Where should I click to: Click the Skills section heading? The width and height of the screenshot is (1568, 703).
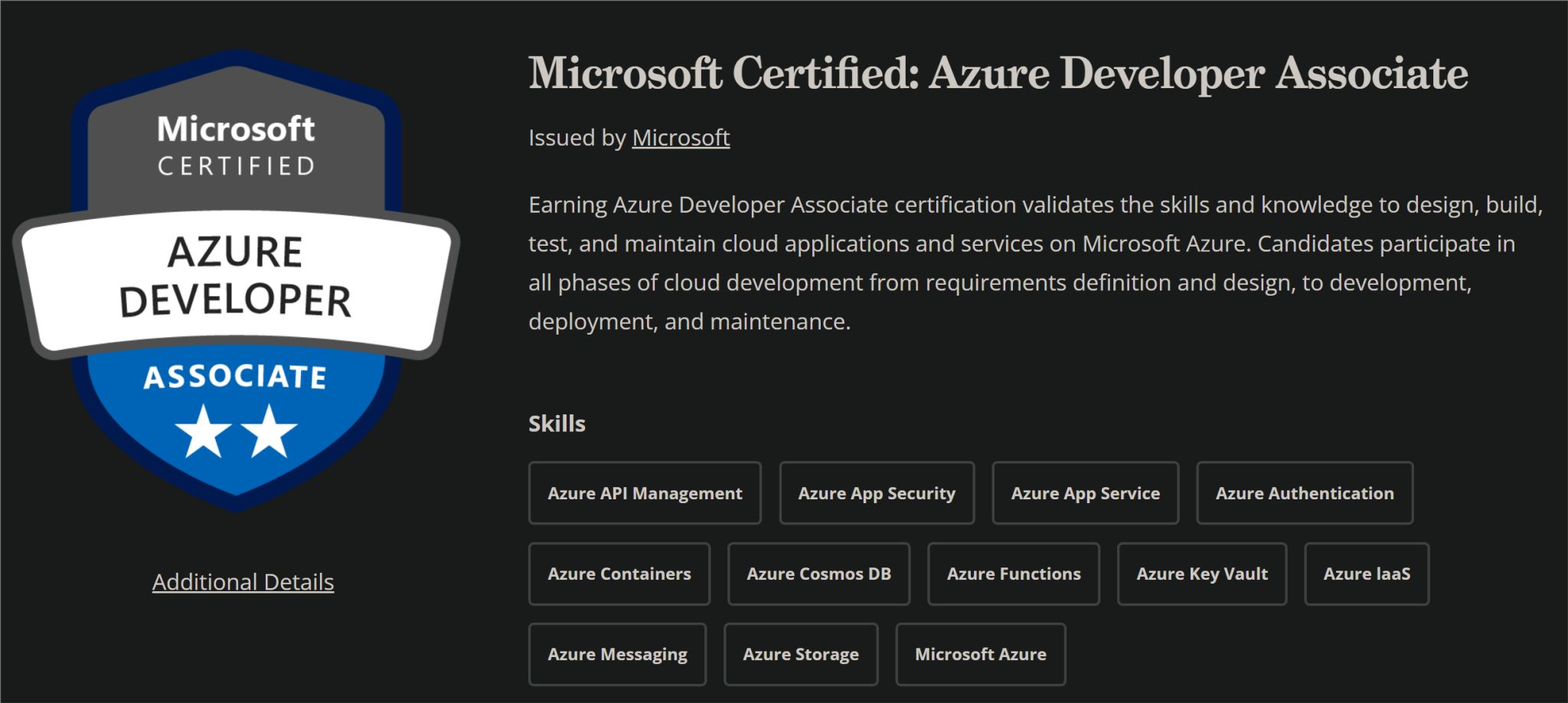(557, 423)
